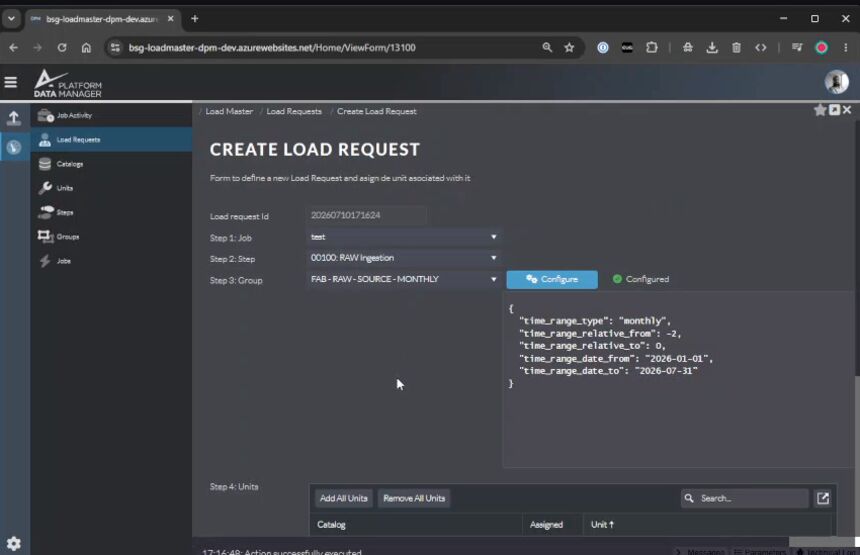Click the Load request Id field
Viewport: 860px width, 555px height.
(x=365, y=216)
